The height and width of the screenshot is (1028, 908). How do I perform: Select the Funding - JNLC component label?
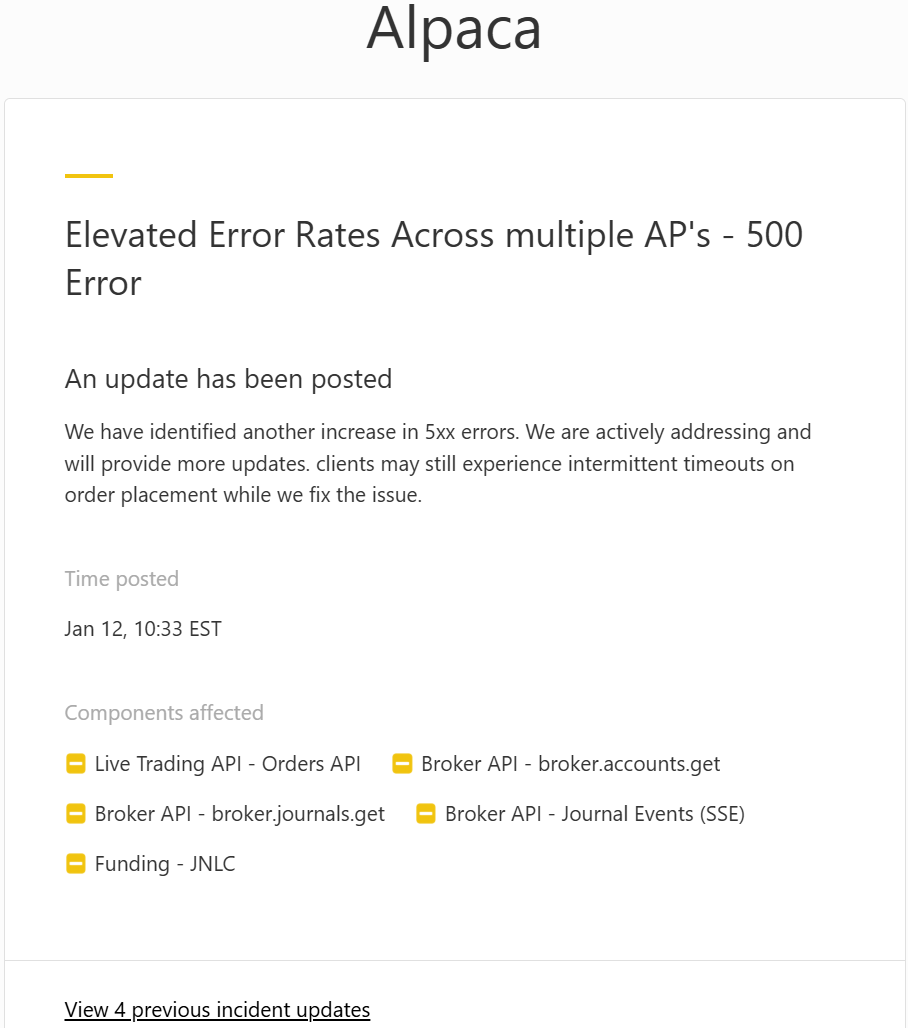[x=165, y=864]
